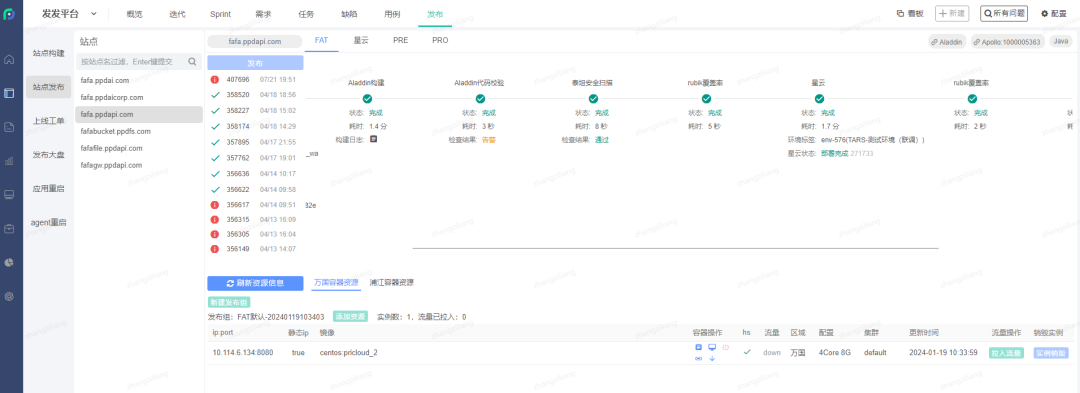1080x393 pixels.
Task: Click the Aladdin构建 step check node
Action: pyautogui.click(x=367, y=98)
